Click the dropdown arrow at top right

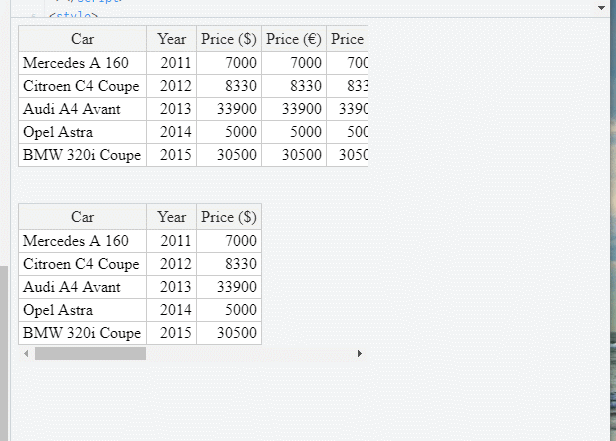click(601, 7)
